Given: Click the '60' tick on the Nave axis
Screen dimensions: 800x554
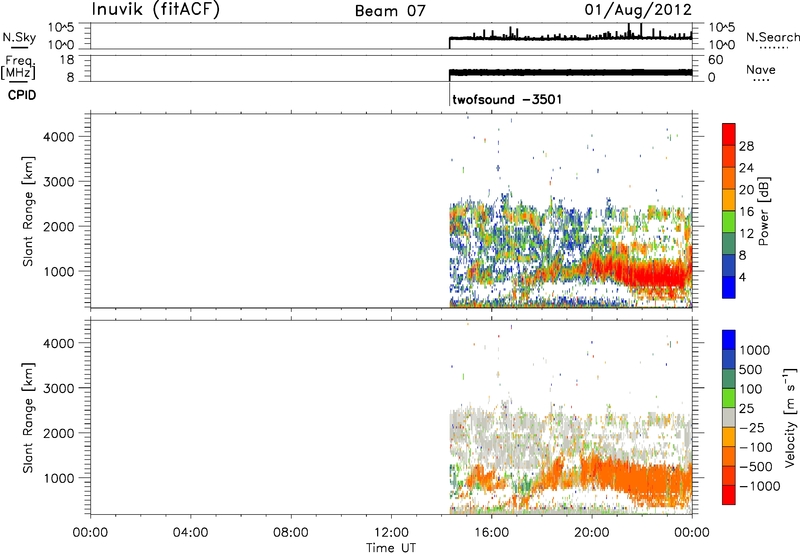Looking at the screenshot, I should 715,60.
